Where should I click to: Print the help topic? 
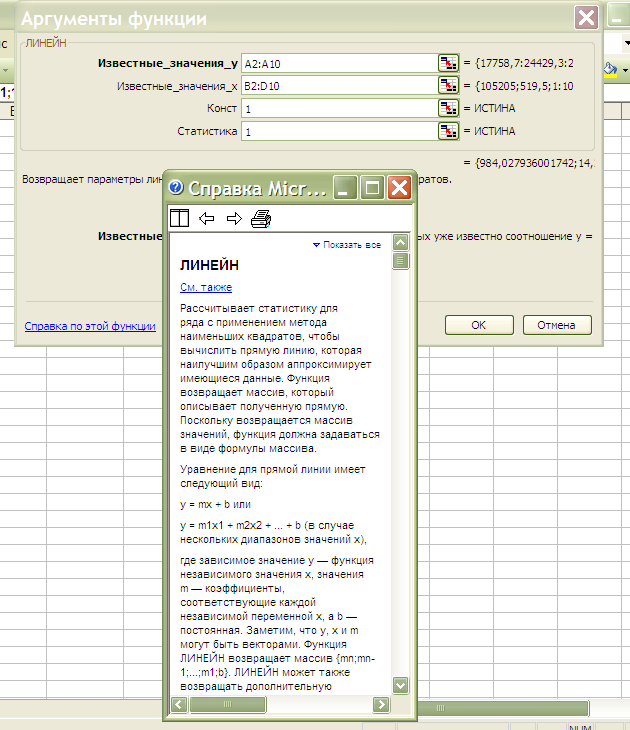pyautogui.click(x=261, y=218)
